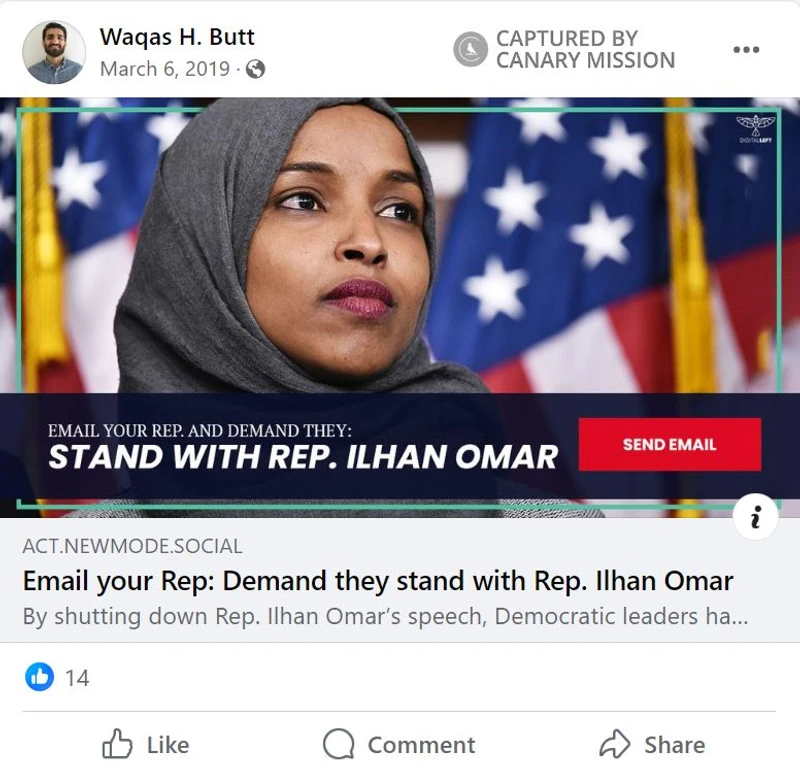The width and height of the screenshot is (800, 768).
Task: Open the link preview description text
Action: click(x=386, y=616)
